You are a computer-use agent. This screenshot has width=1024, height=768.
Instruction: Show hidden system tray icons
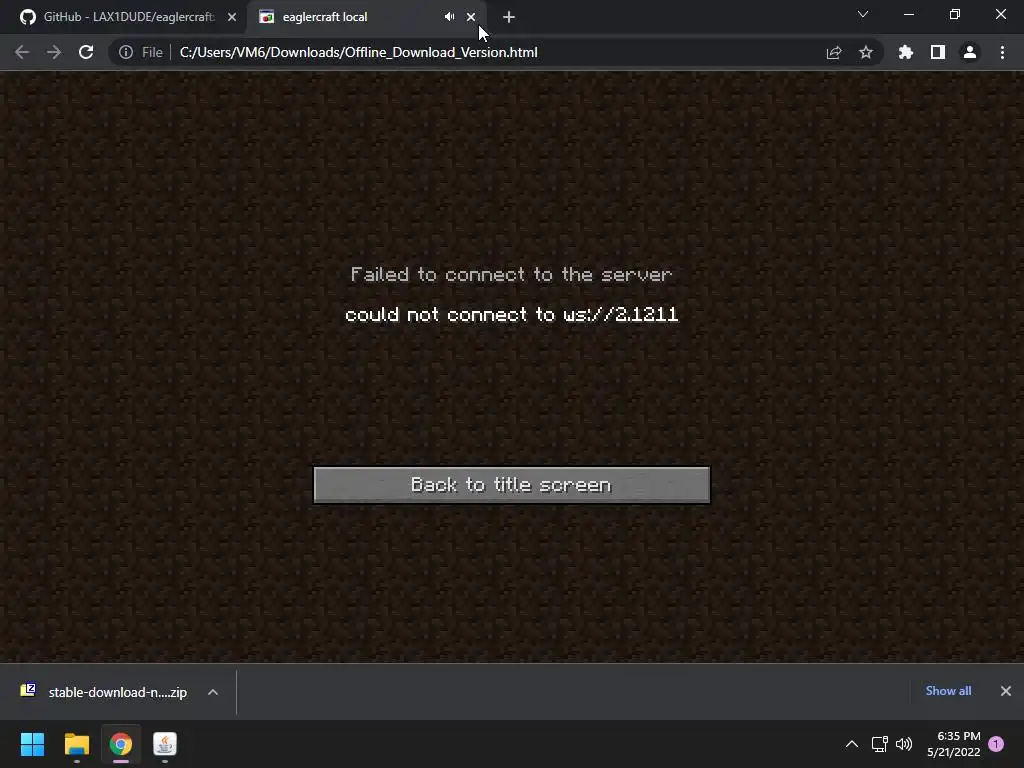(852, 744)
